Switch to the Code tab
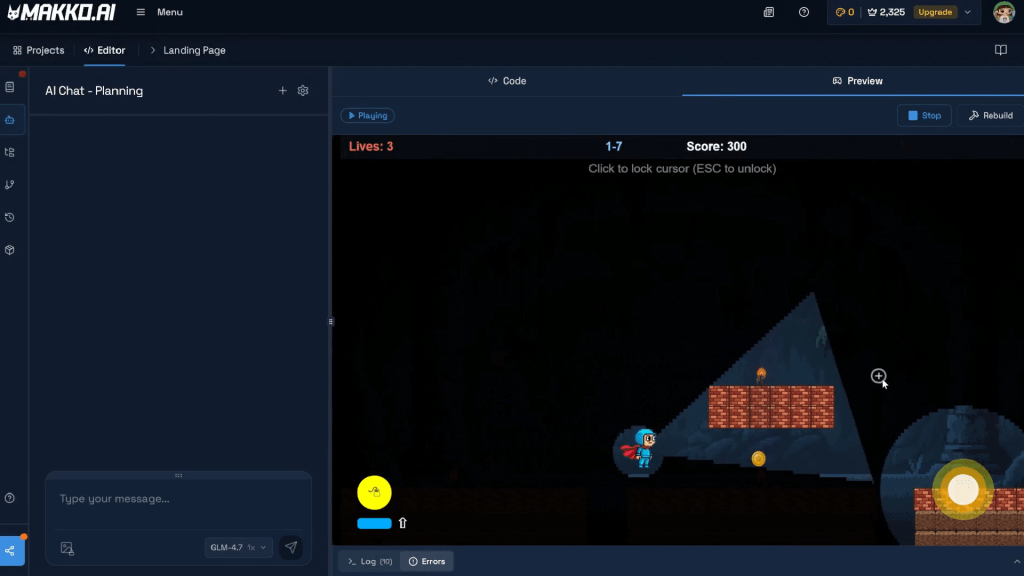 [507, 81]
